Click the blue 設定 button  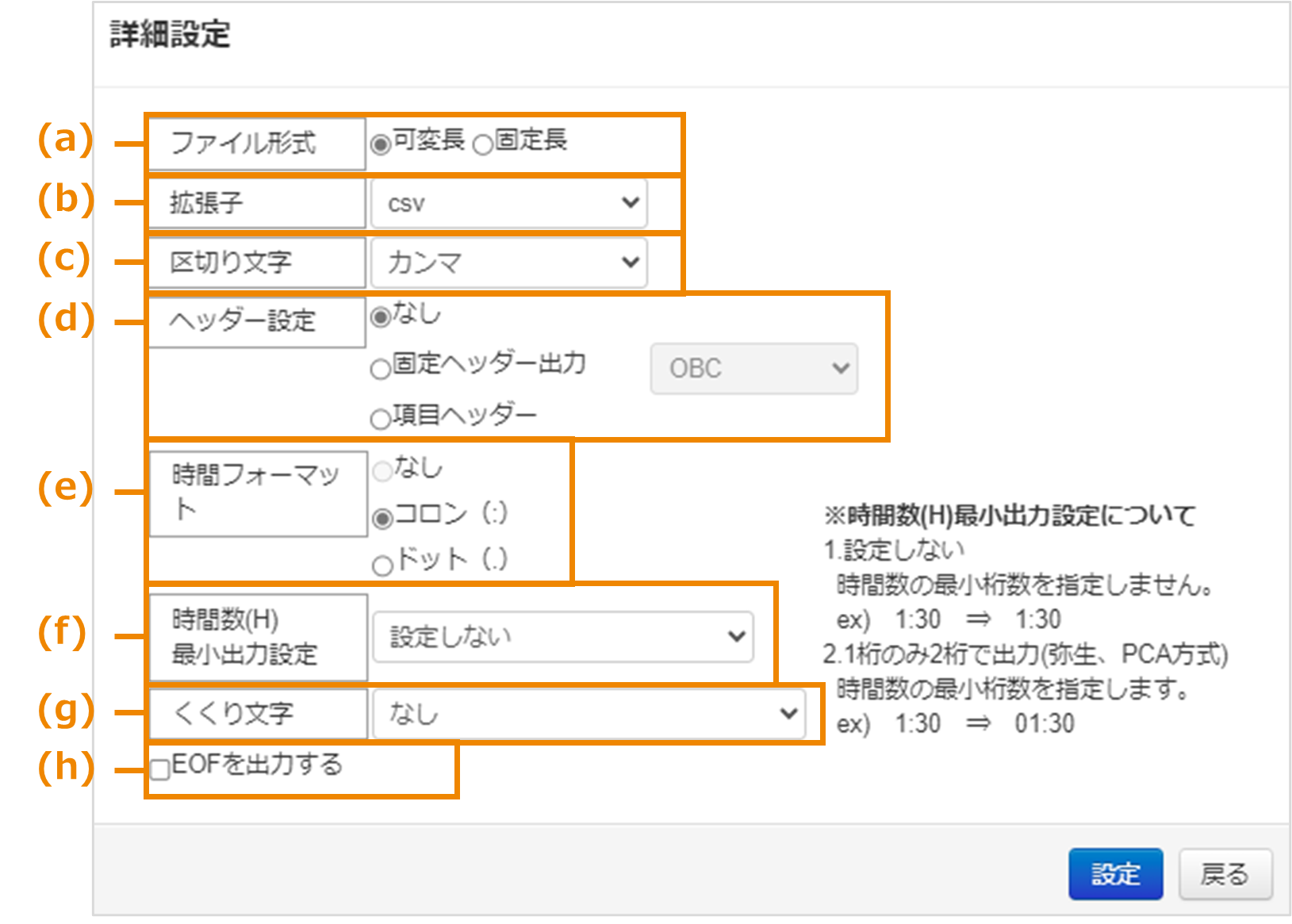click(x=1115, y=875)
